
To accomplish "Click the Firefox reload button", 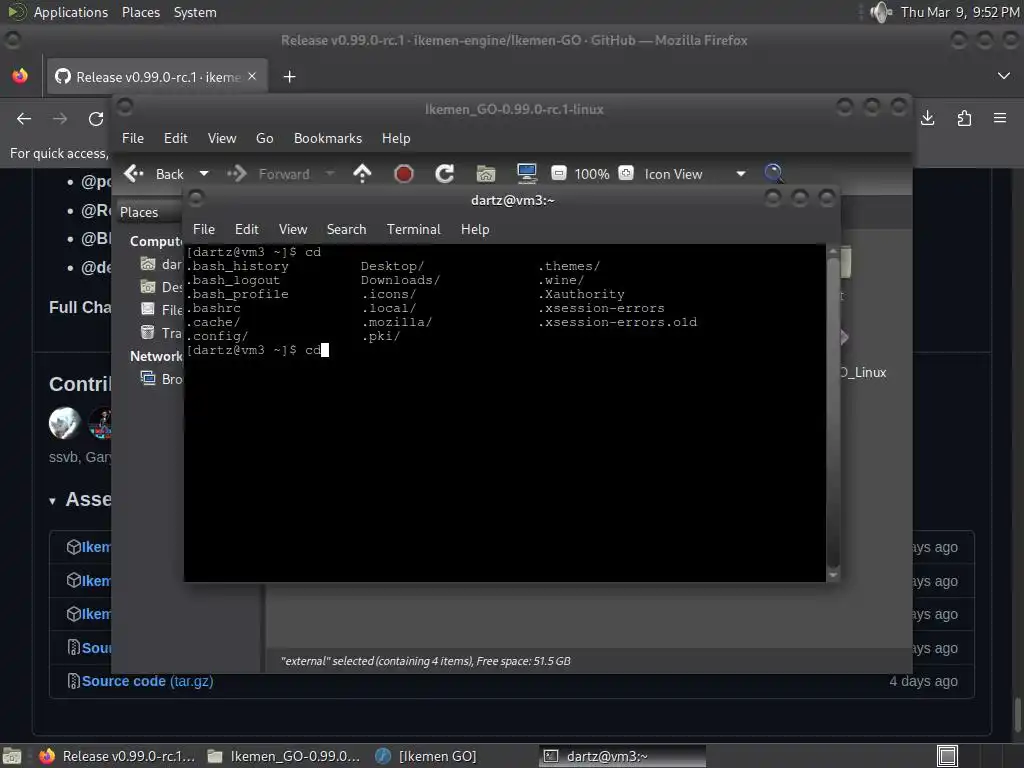I will pos(96,119).
